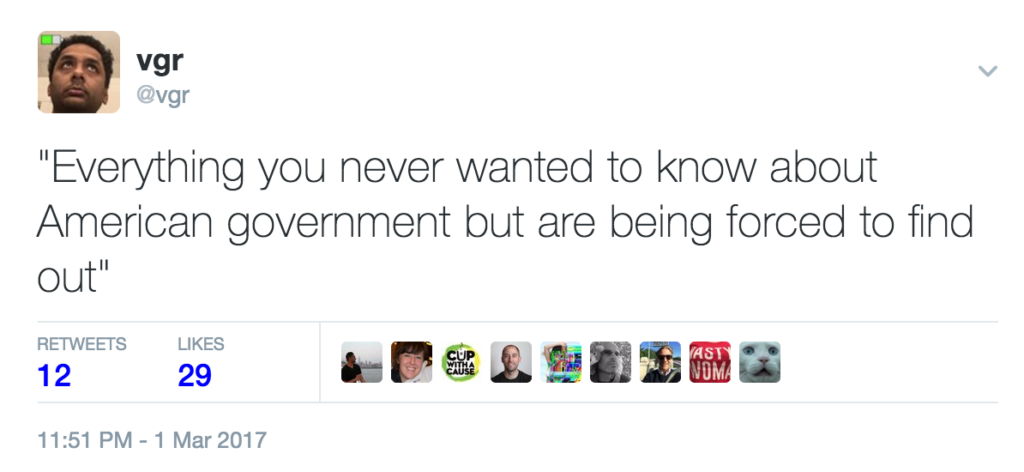Viewport: 1024px width, 472px height.
Task: Click the date 1 Mar 2017
Action: (214, 439)
